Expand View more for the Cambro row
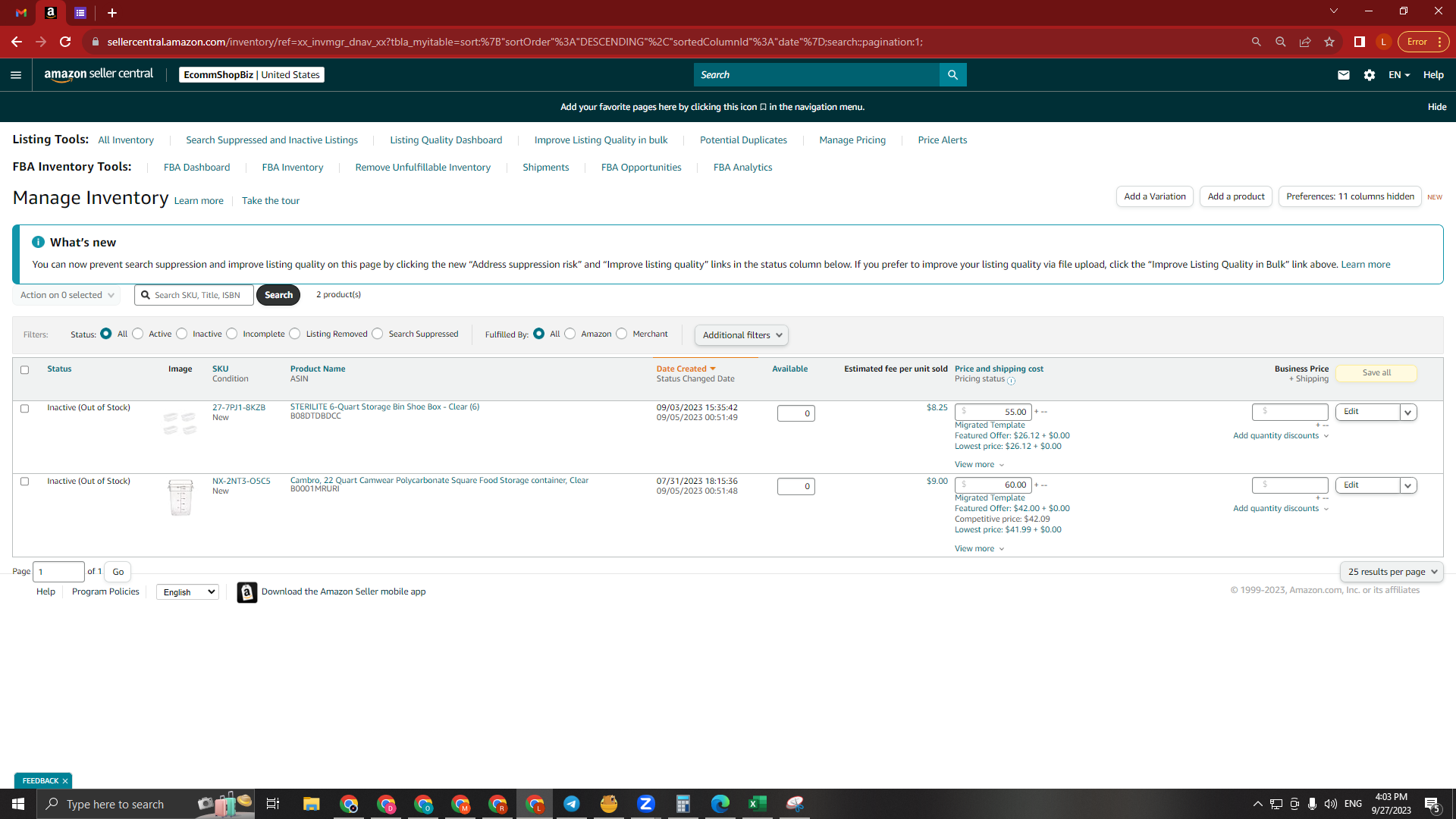 979,549
